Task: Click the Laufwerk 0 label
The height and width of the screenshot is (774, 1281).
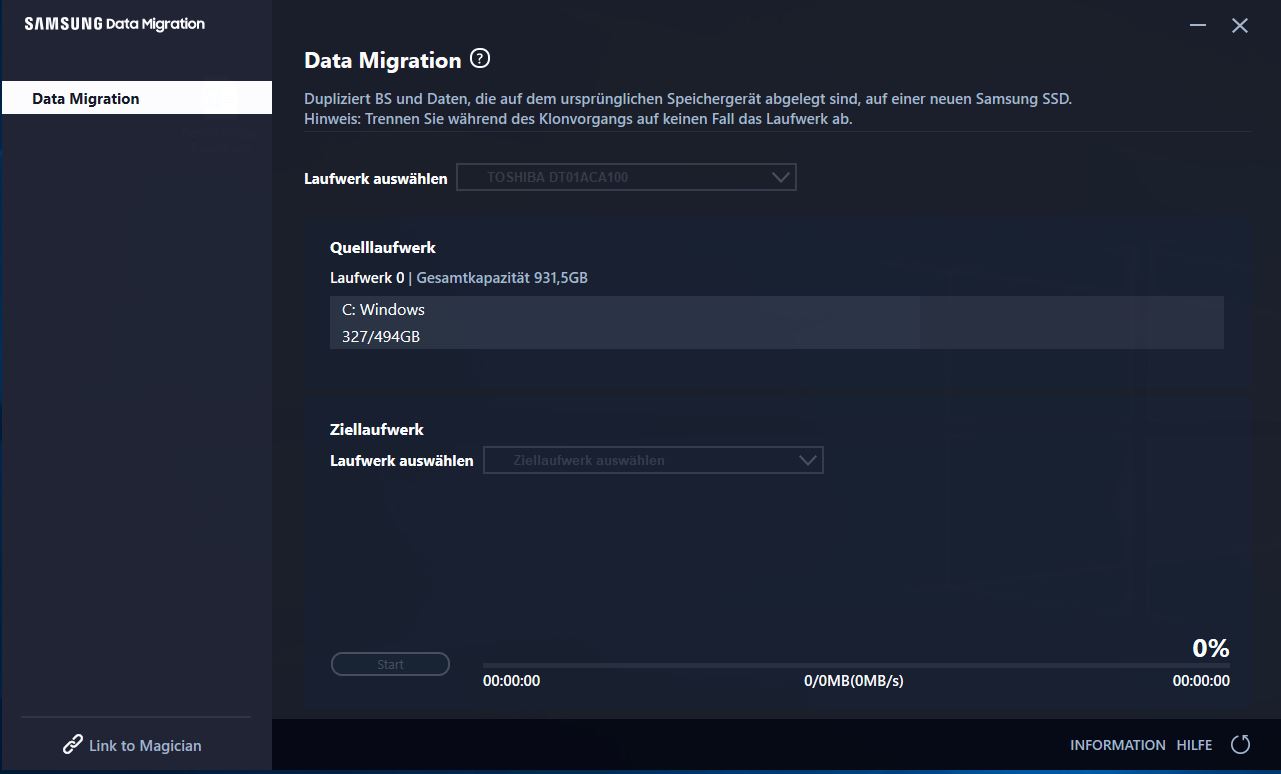Action: [367, 278]
